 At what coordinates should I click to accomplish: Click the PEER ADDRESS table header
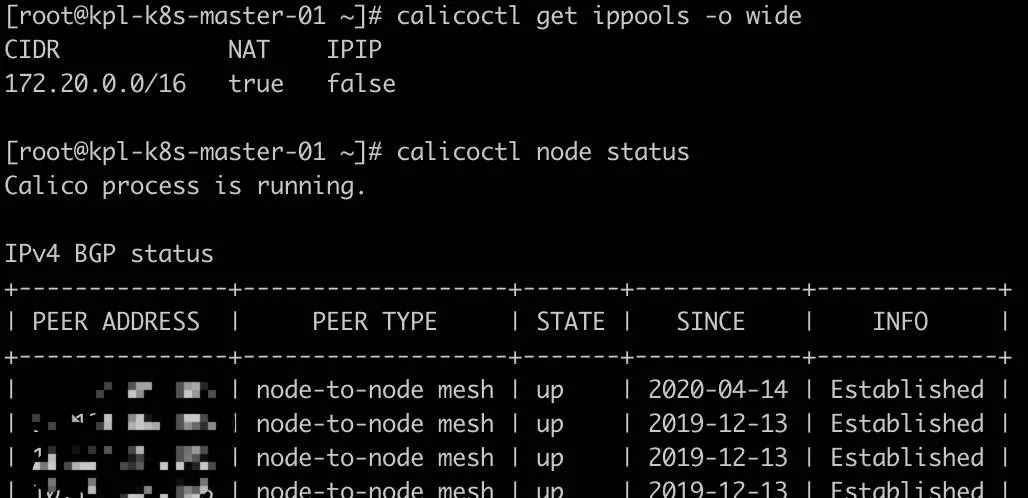[x=116, y=322]
